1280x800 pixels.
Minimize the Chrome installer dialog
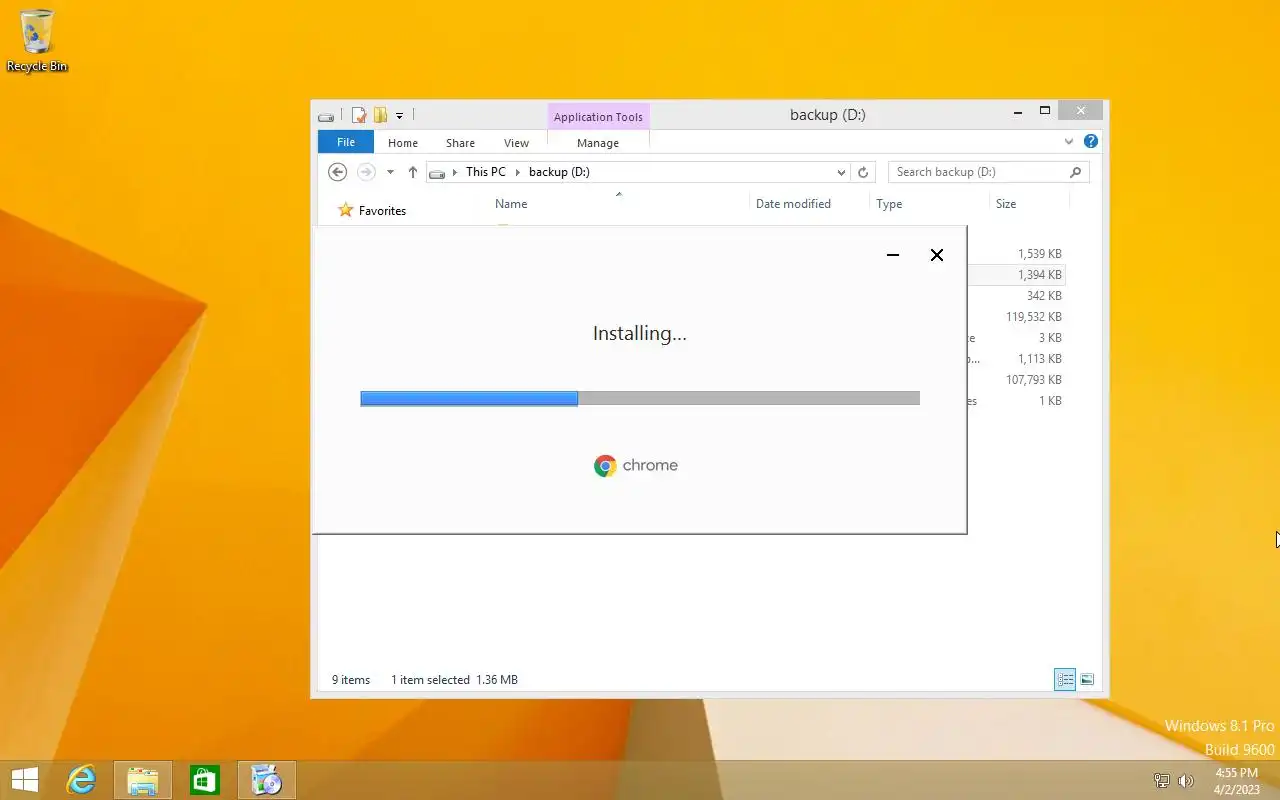pos(893,255)
